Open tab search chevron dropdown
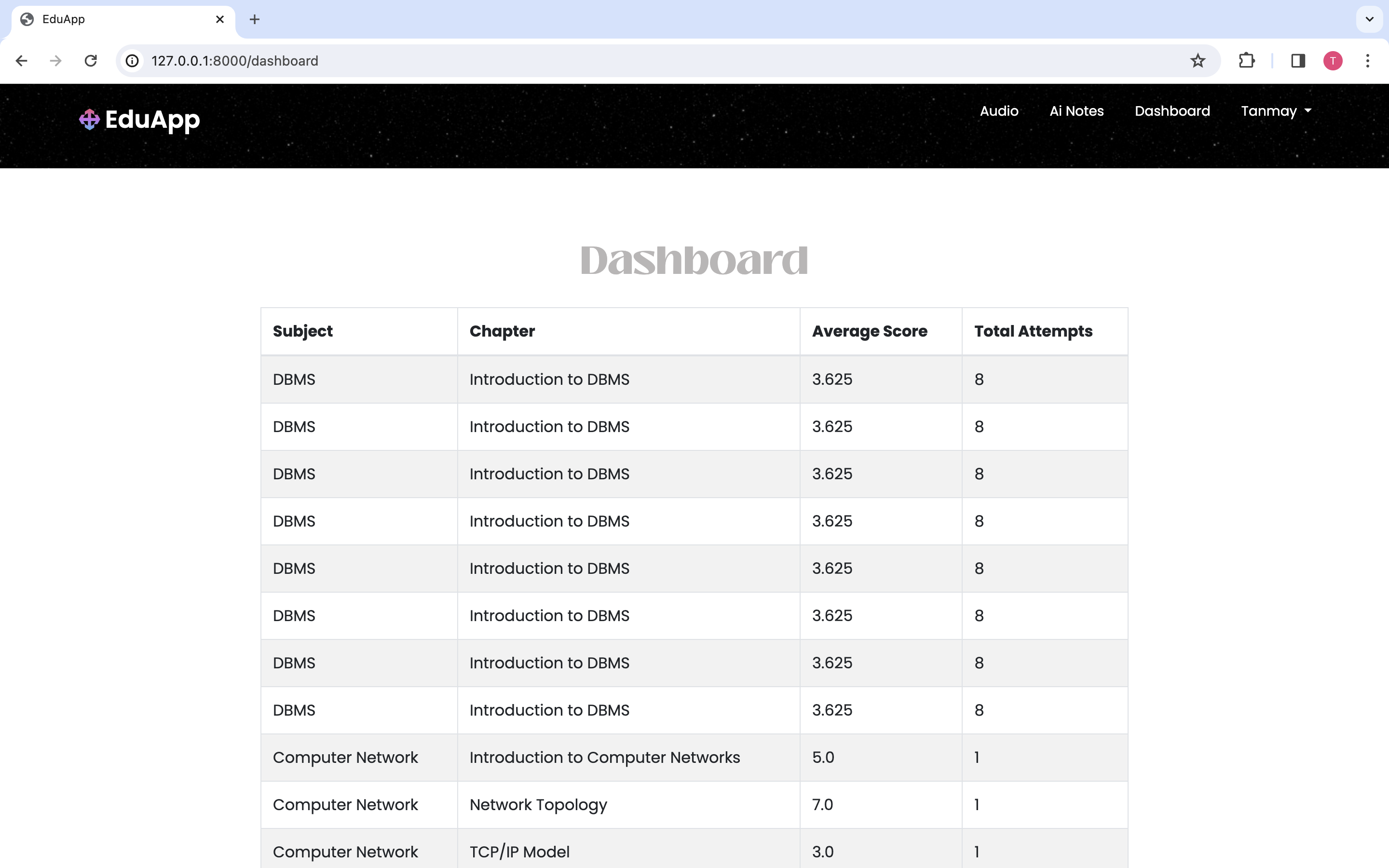This screenshot has width=1389, height=868. tap(1370, 19)
